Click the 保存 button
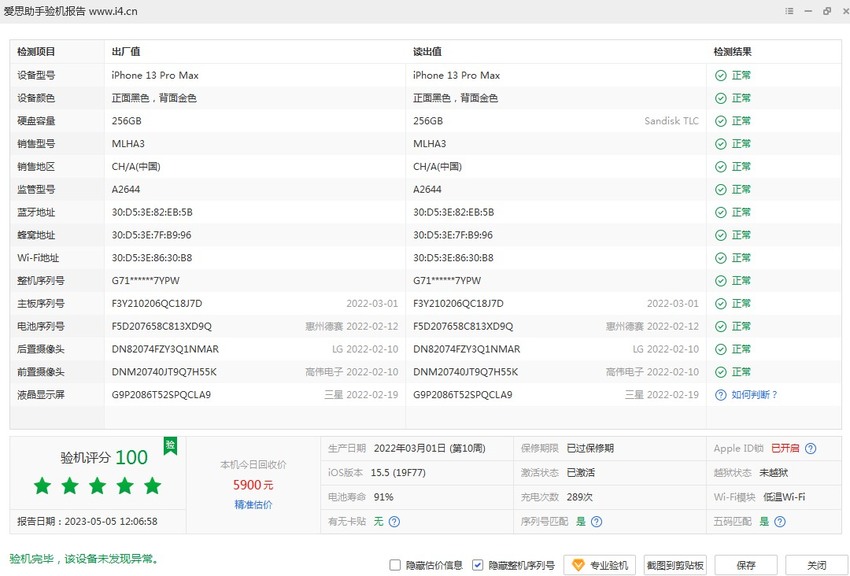Image resolution: width=850 pixels, height=576 pixels. pyautogui.click(x=746, y=565)
